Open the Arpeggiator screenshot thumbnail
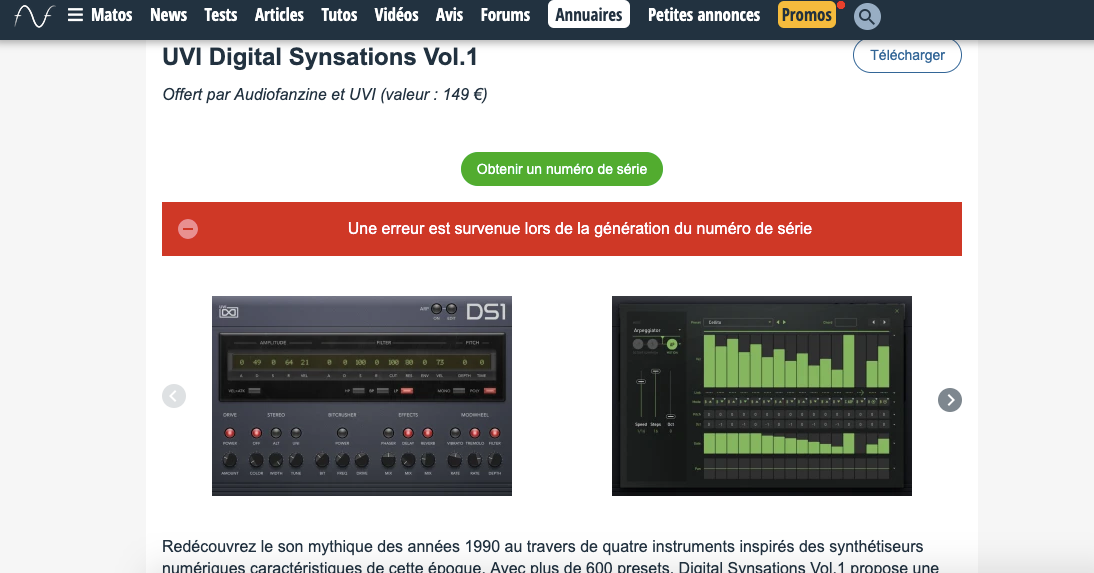The image size is (1094, 573). [x=762, y=396]
